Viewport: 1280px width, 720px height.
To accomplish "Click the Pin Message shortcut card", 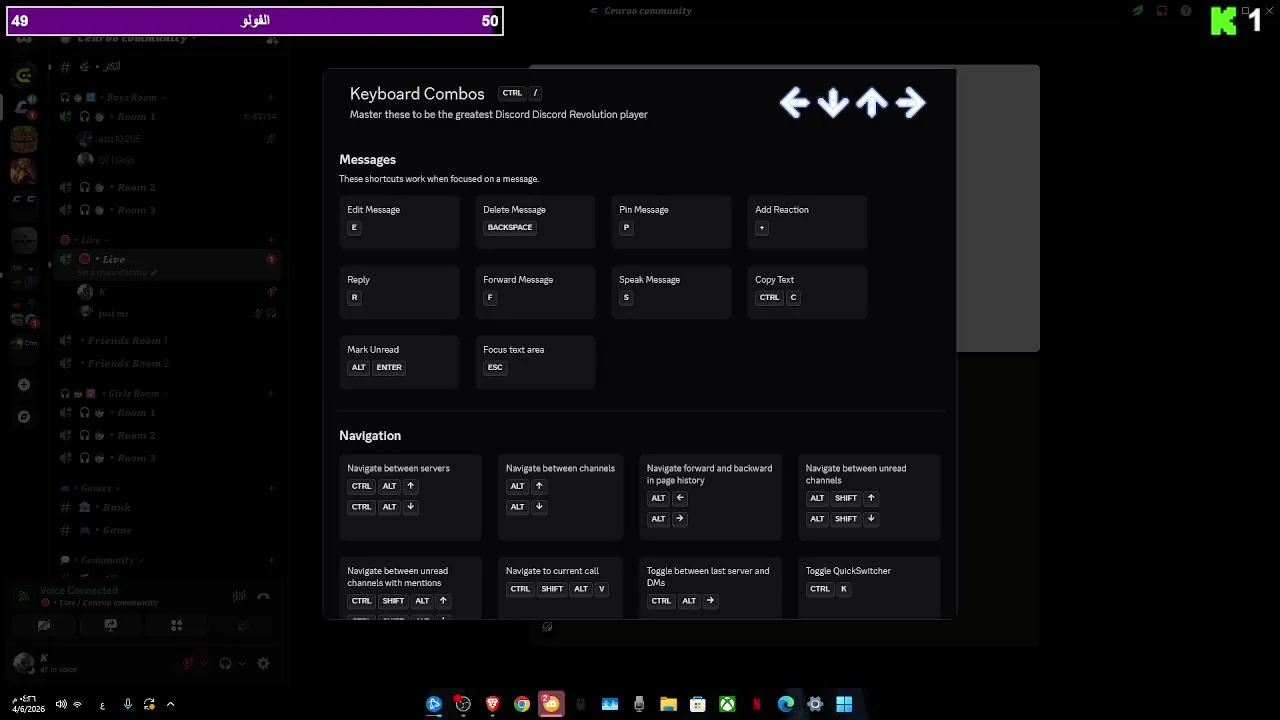I will pyautogui.click(x=671, y=222).
